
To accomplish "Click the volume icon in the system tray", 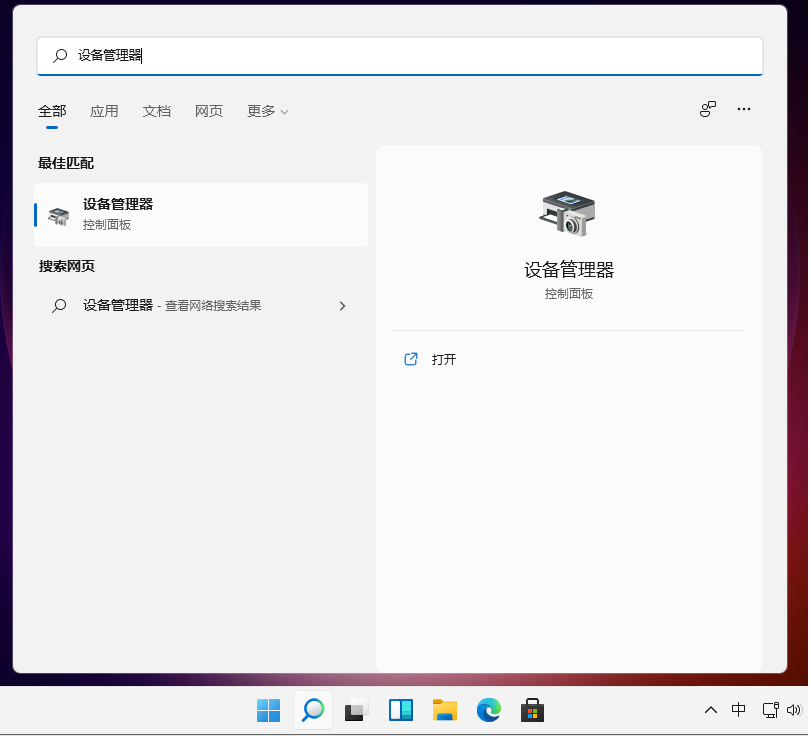I will [x=795, y=710].
